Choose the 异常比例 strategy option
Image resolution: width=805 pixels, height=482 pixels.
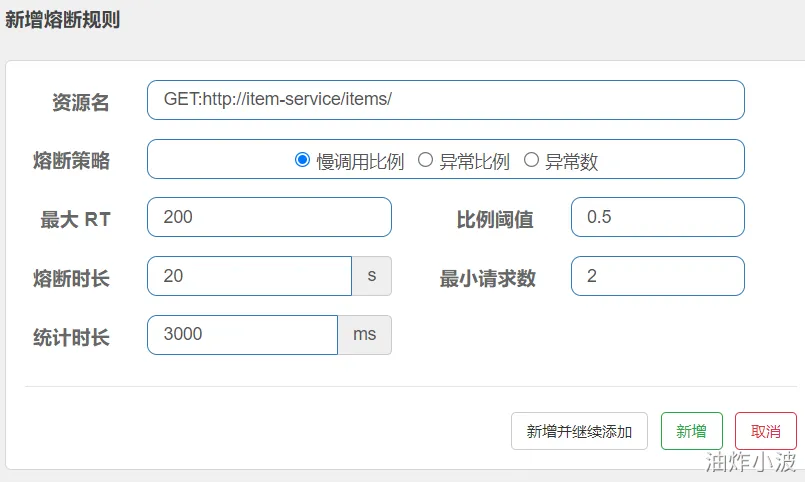425,160
